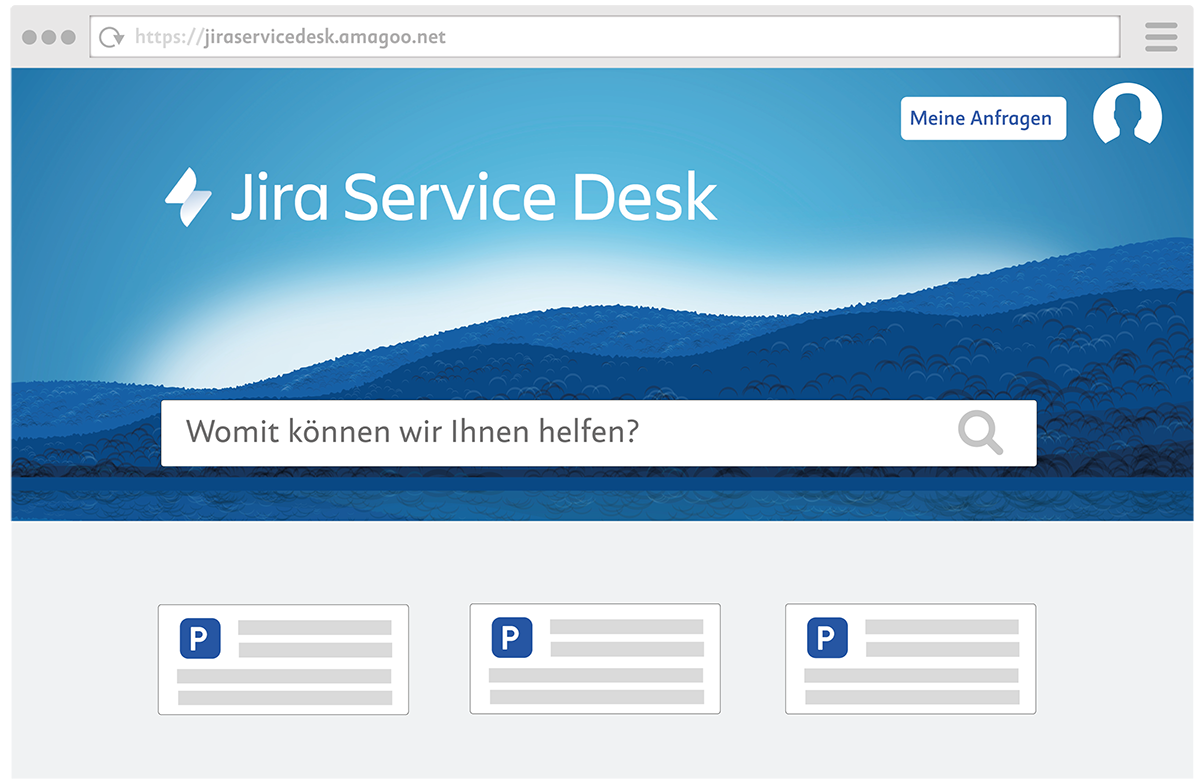This screenshot has height=783, width=1200.
Task: Select the right help topic card
Action: (x=910, y=659)
